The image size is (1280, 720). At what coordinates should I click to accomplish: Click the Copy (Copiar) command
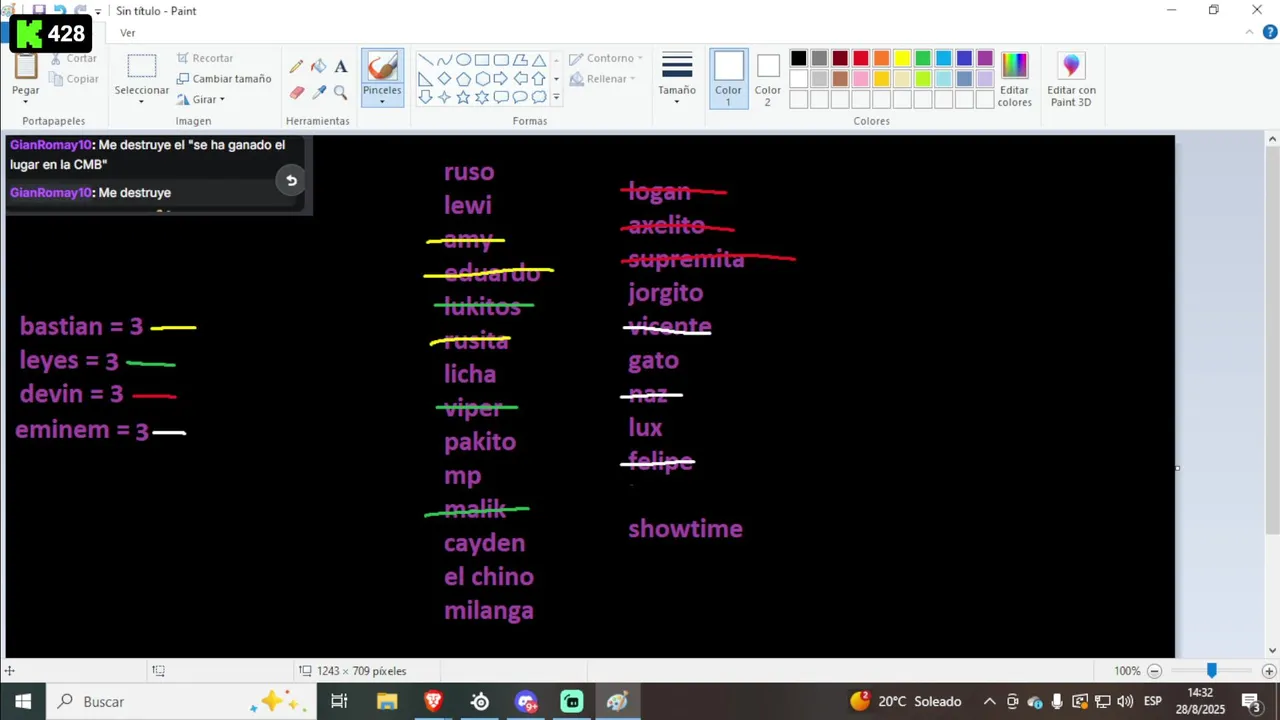click(x=75, y=79)
